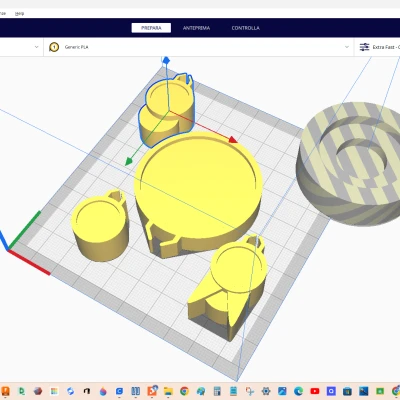Select the small yellow cylinder model
This screenshot has height=400, width=400.
click(x=100, y=227)
